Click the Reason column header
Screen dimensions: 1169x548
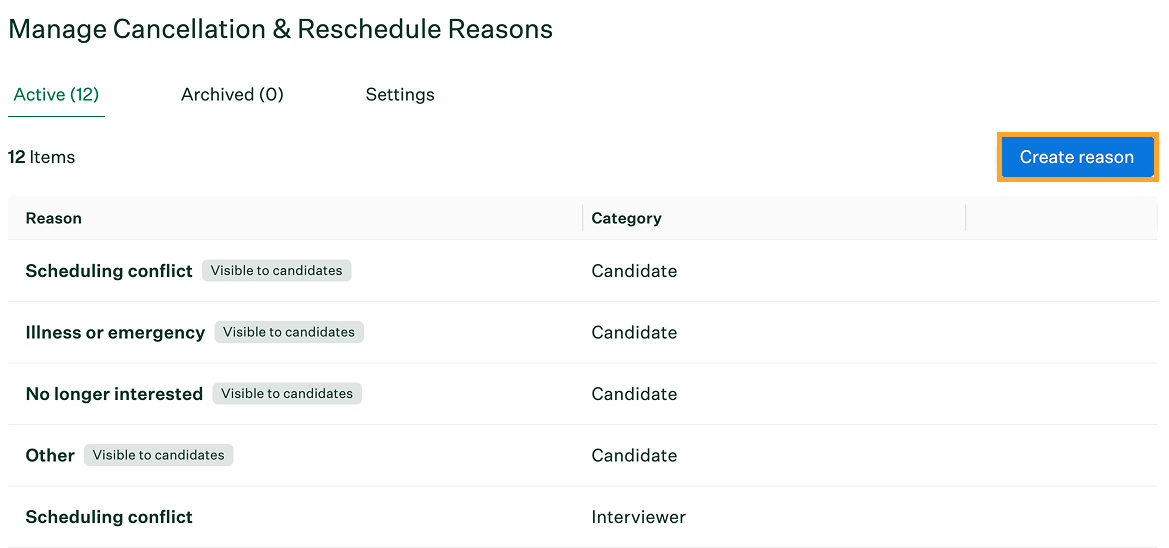click(x=54, y=218)
